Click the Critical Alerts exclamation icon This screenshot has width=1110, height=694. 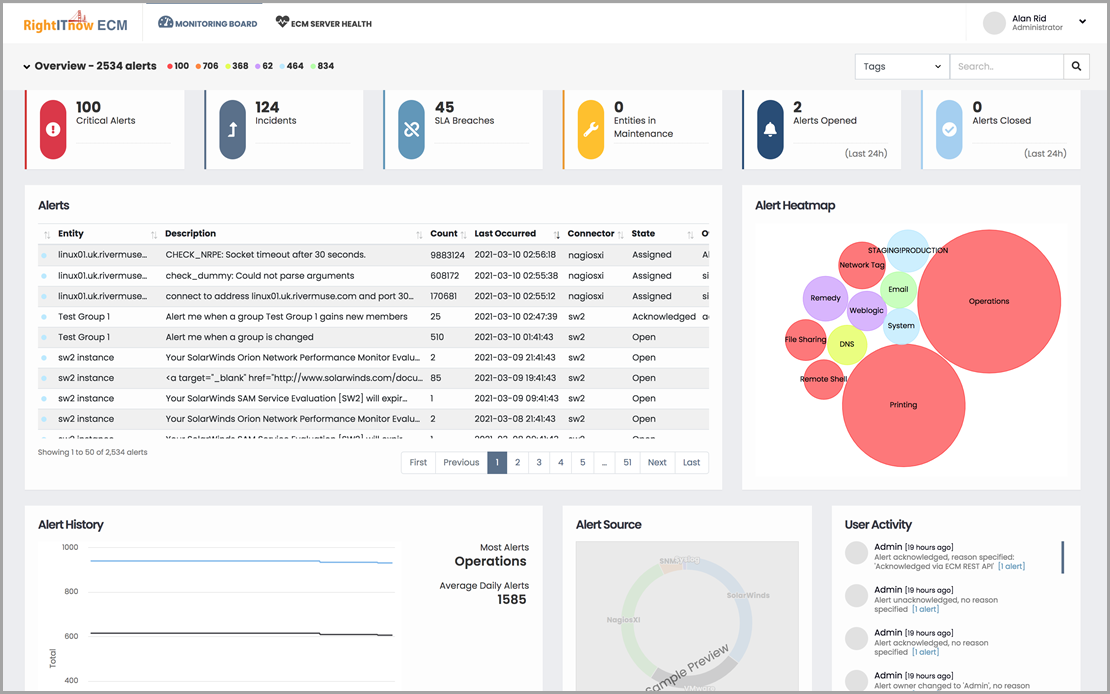pyautogui.click(x=52, y=129)
